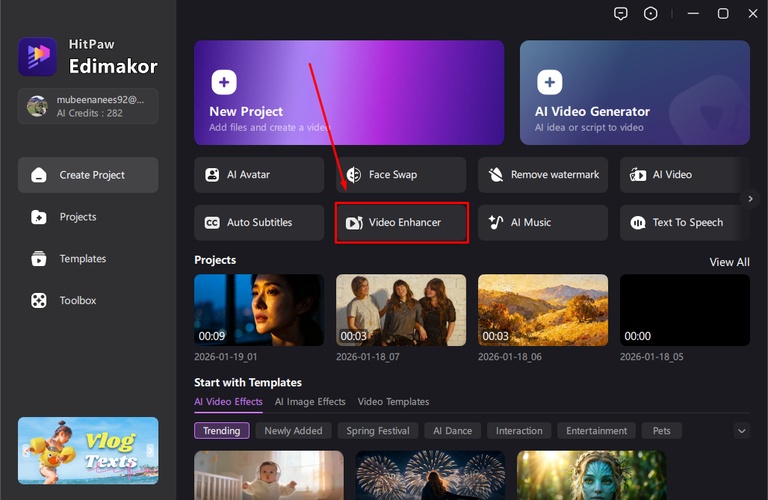Viewport: 768px width, 500px height.
Task: Click the Remove watermark icon
Action: [496, 175]
